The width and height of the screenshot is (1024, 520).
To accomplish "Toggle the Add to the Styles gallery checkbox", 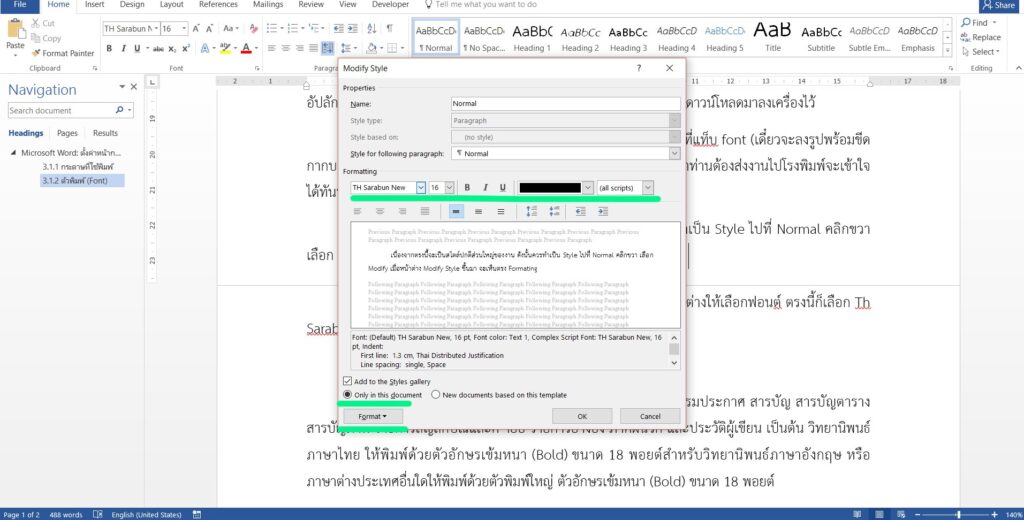I will click(347, 381).
